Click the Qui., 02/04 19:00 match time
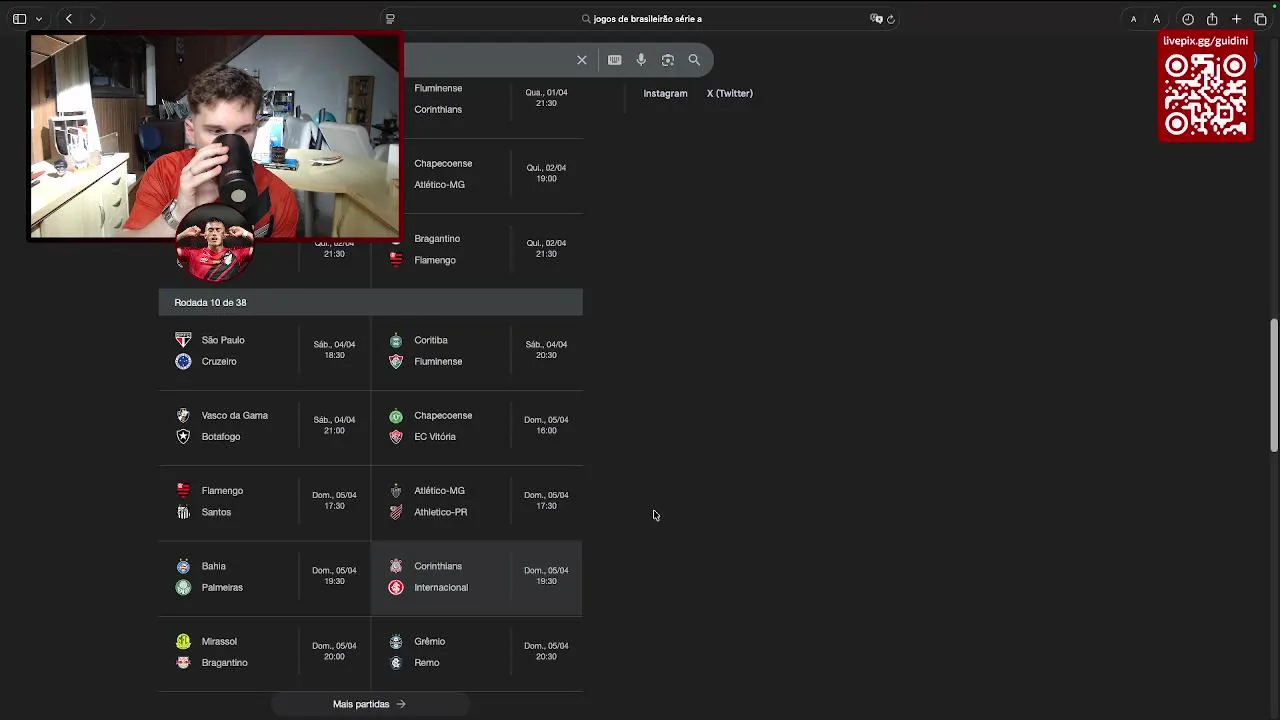Viewport: 1280px width, 720px height. (546, 173)
